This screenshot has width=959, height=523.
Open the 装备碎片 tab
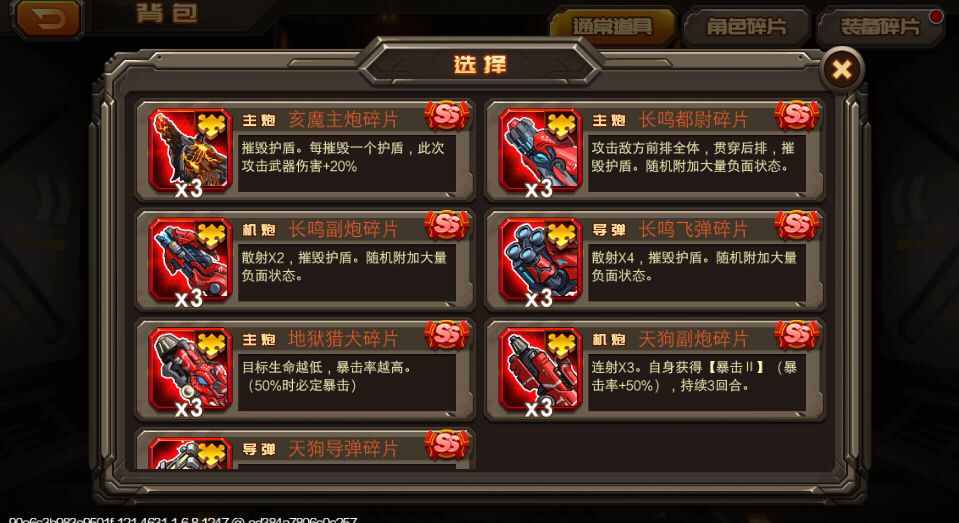tap(881, 27)
